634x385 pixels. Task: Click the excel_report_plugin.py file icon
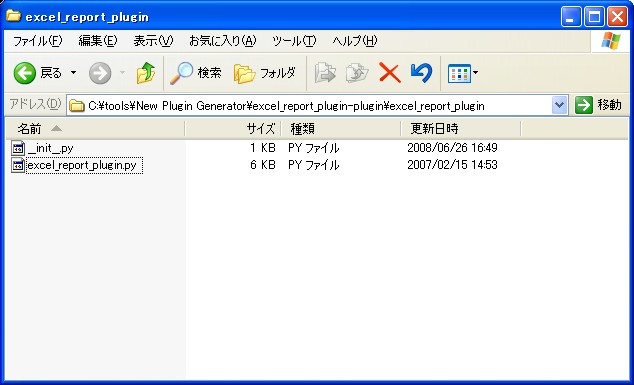coord(18,165)
